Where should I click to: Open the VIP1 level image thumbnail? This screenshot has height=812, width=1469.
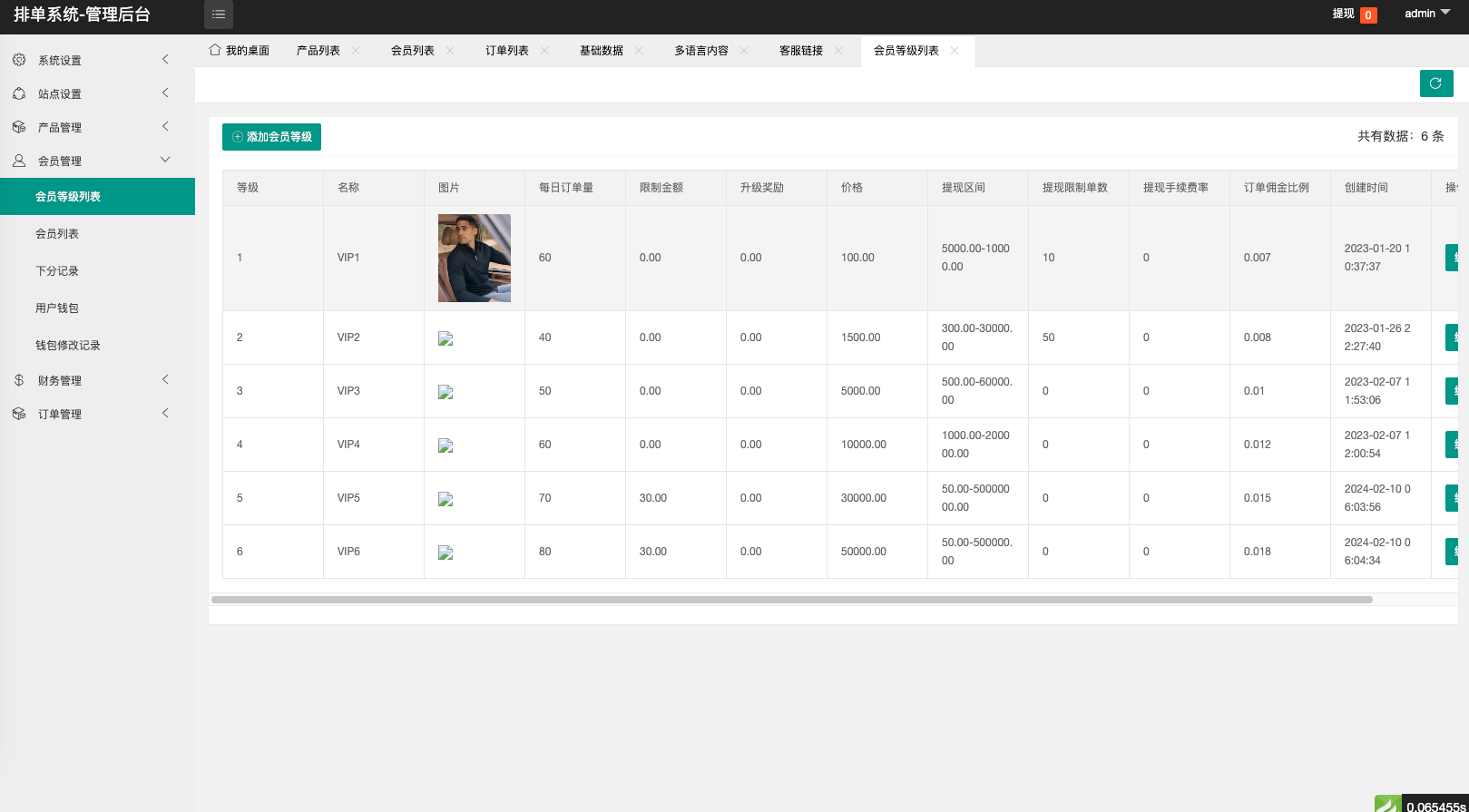[x=474, y=258]
